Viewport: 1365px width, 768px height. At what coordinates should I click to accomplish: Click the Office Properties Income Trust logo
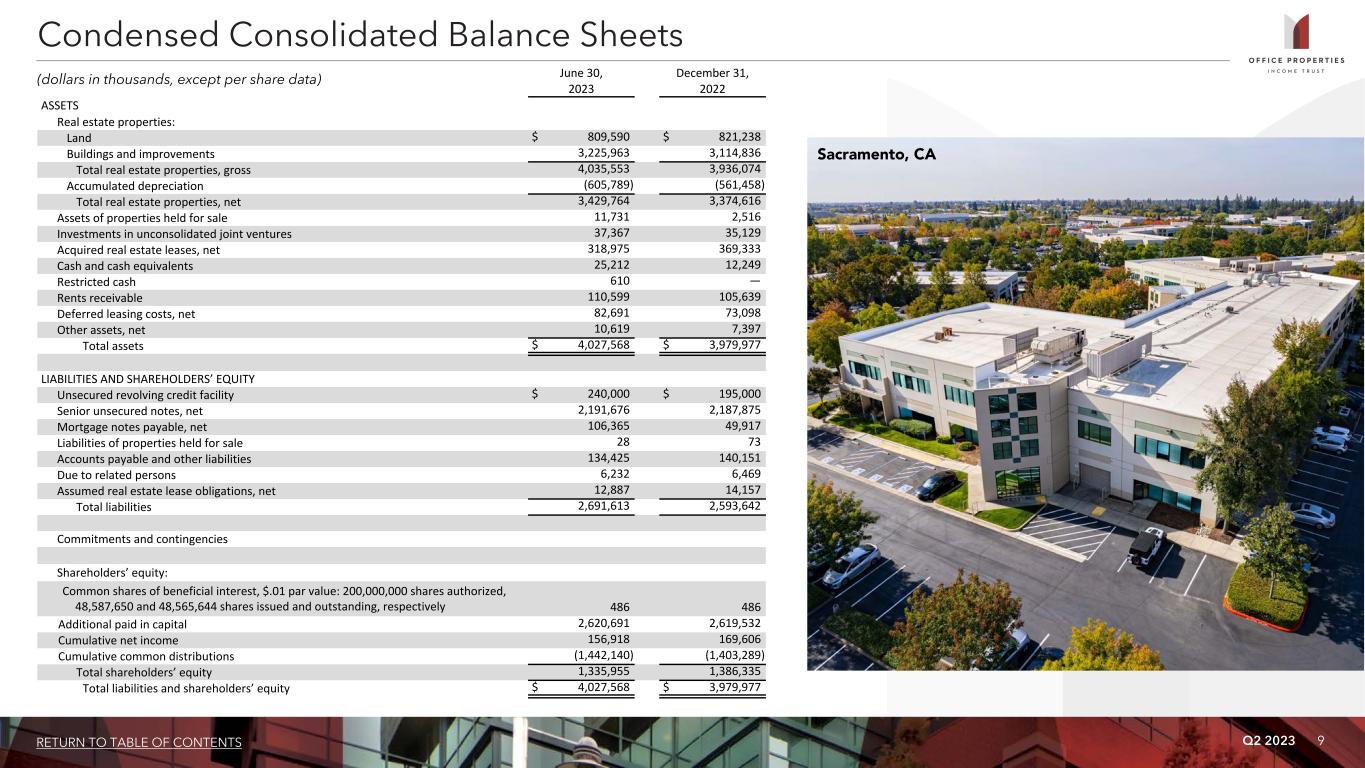[x=1295, y=43]
